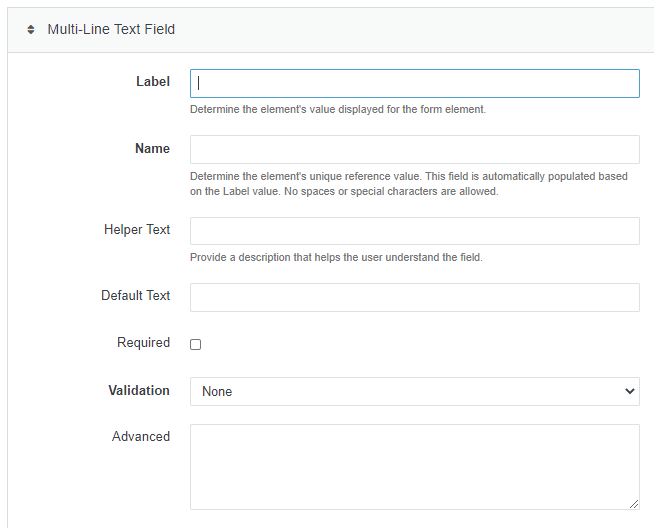
Task: Click the collapse arrows icon in the panel header
Action: [31, 30]
